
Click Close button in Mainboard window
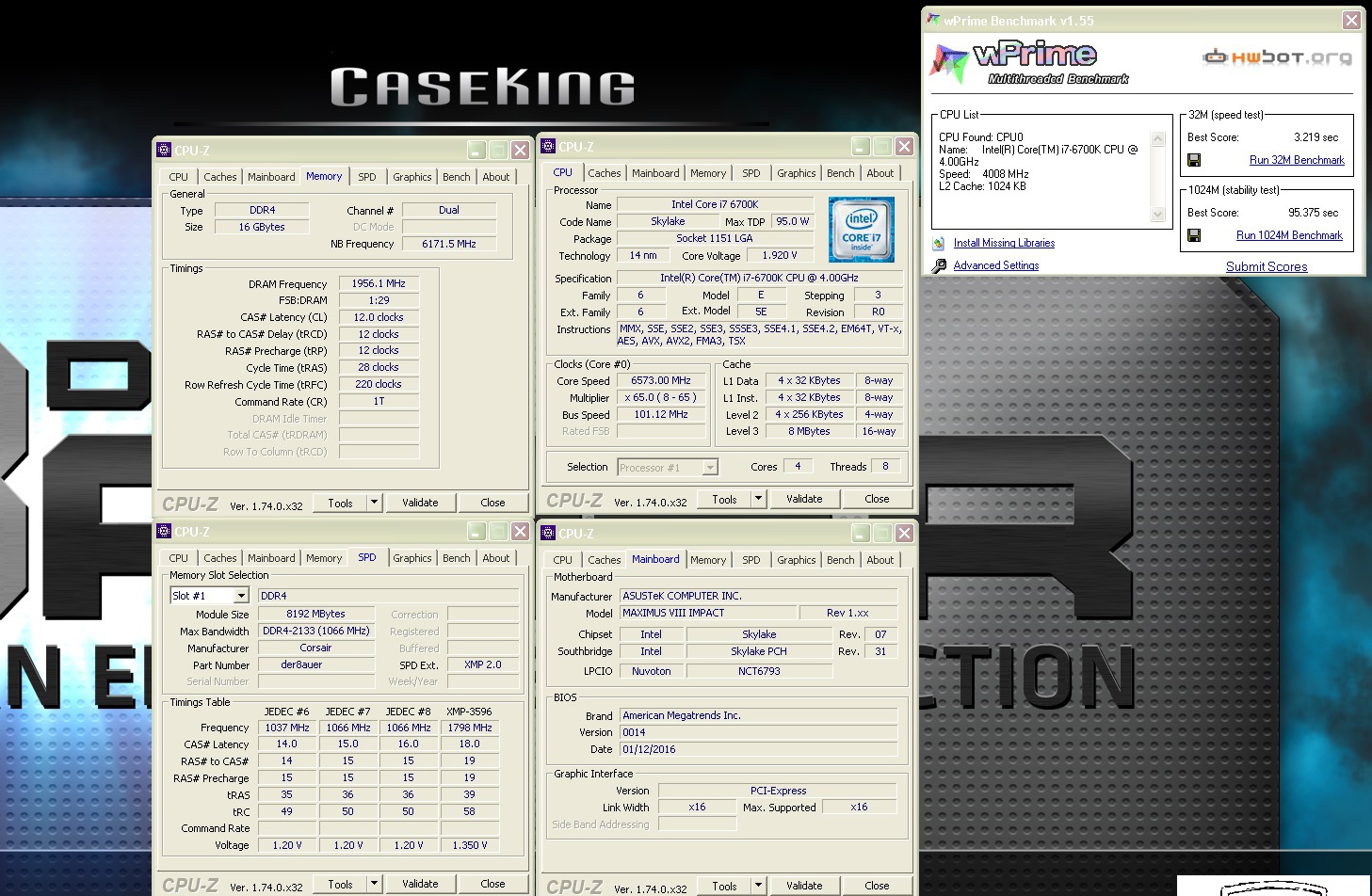click(x=877, y=886)
